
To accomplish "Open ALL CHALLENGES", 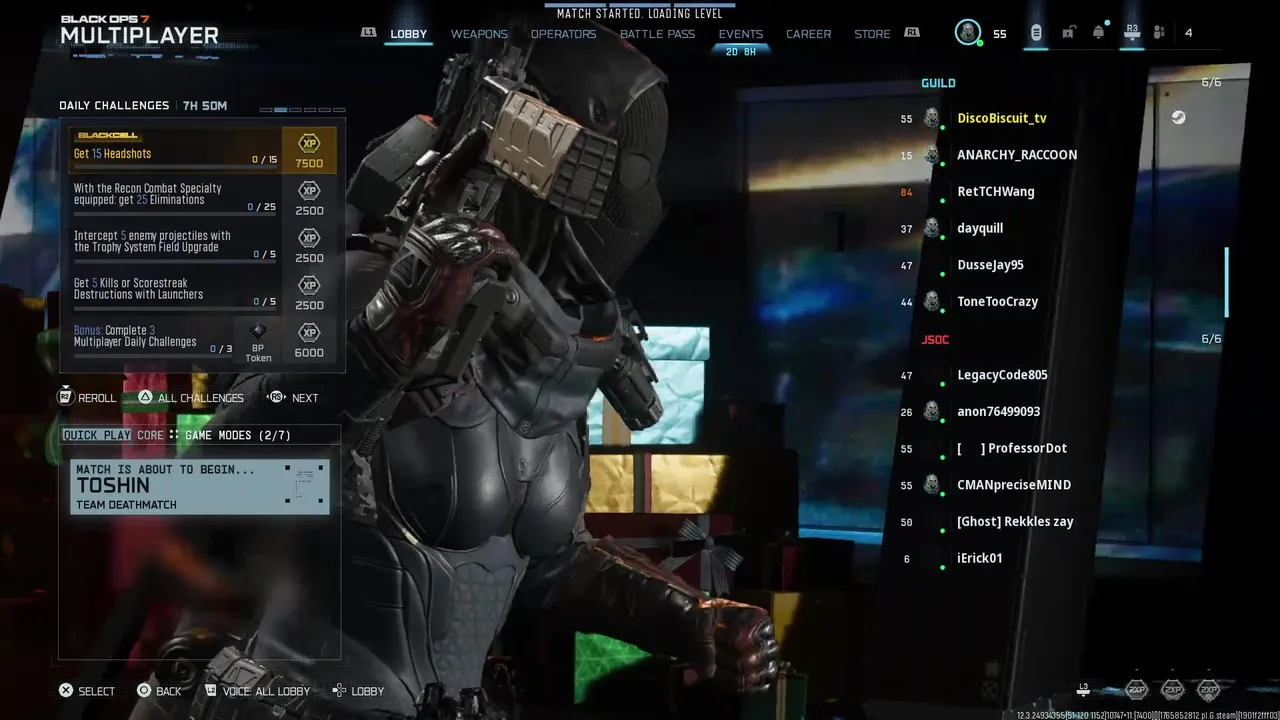I will point(191,397).
